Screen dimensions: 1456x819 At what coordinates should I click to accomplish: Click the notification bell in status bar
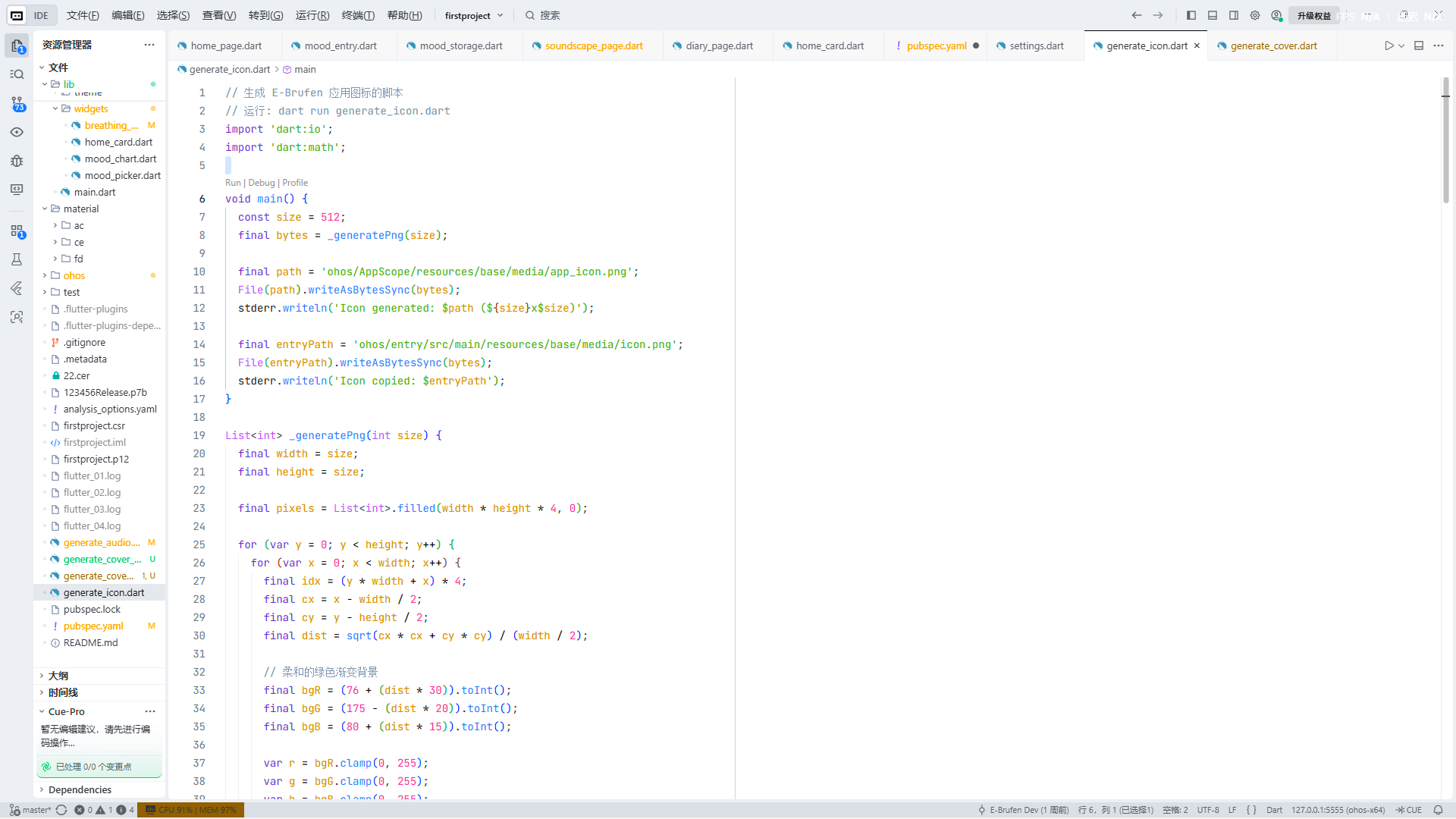tap(1438, 810)
